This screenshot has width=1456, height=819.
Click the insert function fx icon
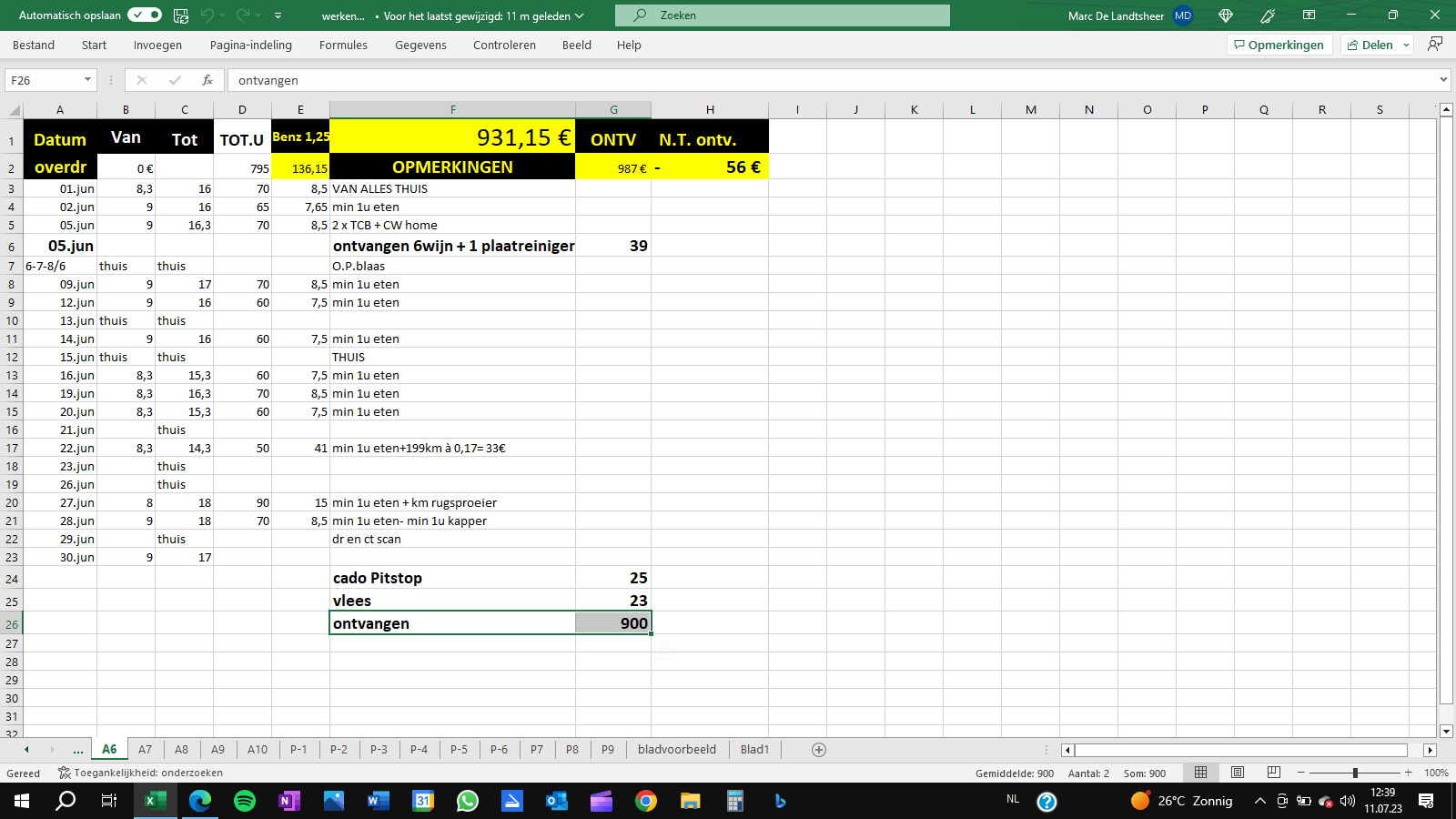(x=207, y=80)
